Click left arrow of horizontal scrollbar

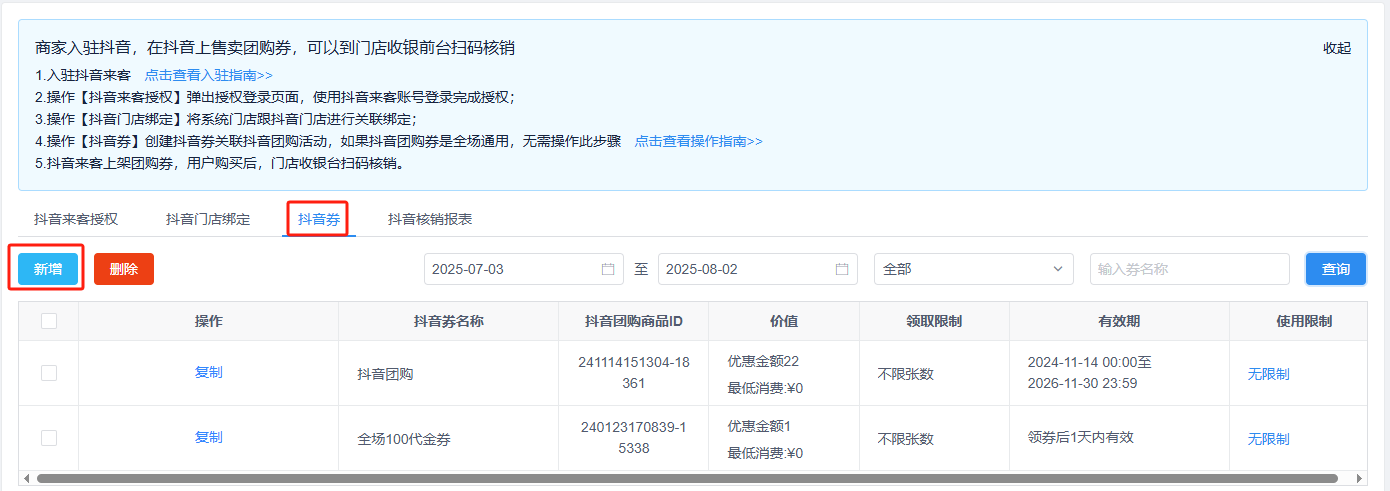pos(26,479)
